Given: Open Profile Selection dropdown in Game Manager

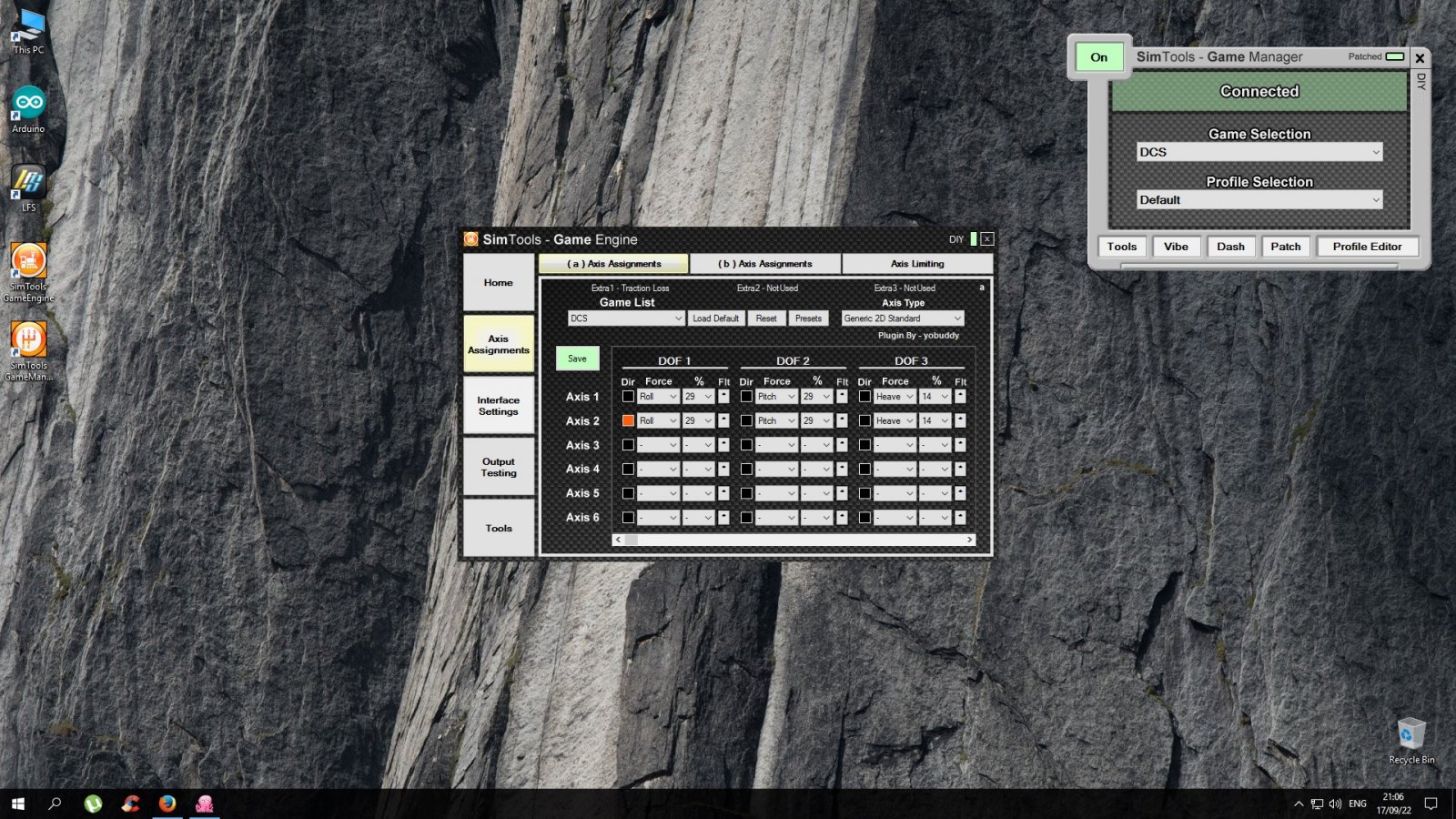Looking at the screenshot, I should pyautogui.click(x=1259, y=200).
